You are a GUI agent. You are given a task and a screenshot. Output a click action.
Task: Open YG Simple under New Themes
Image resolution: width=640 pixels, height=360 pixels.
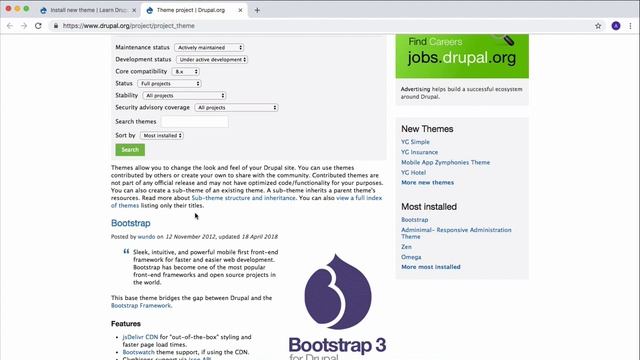415,142
